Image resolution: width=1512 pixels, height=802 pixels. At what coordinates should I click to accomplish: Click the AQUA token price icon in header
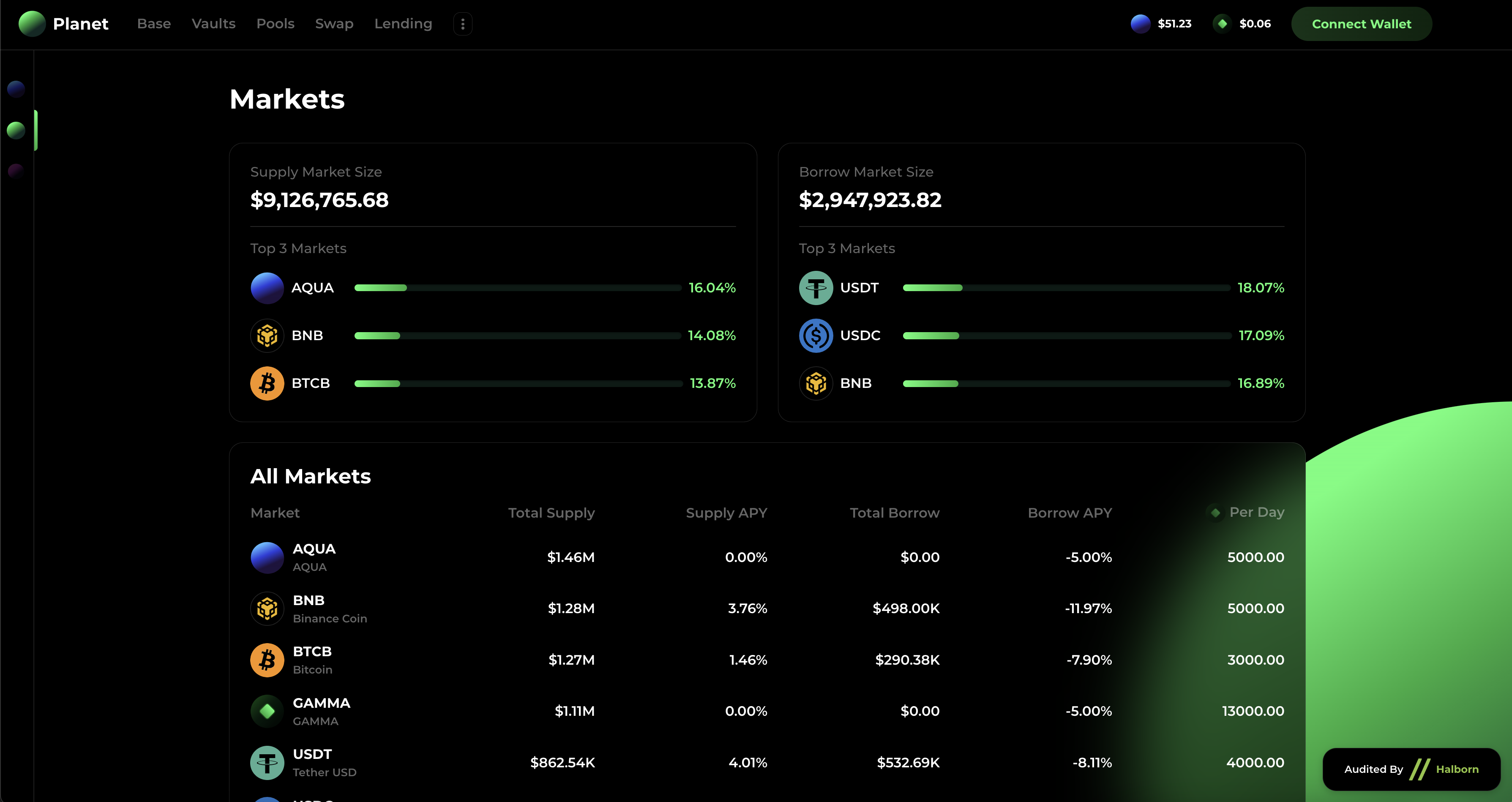[1140, 24]
